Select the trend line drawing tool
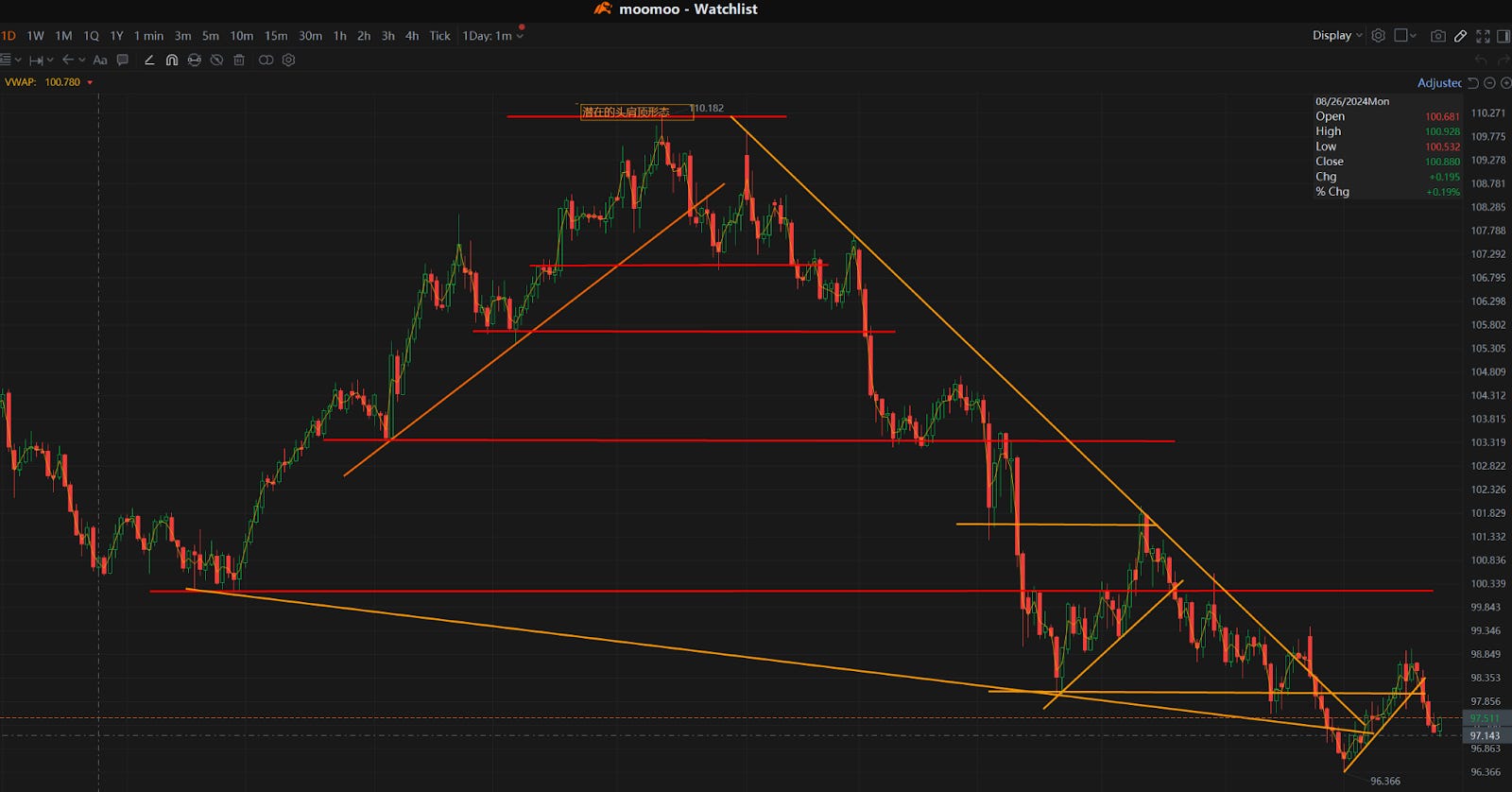 pyautogui.click(x=149, y=60)
